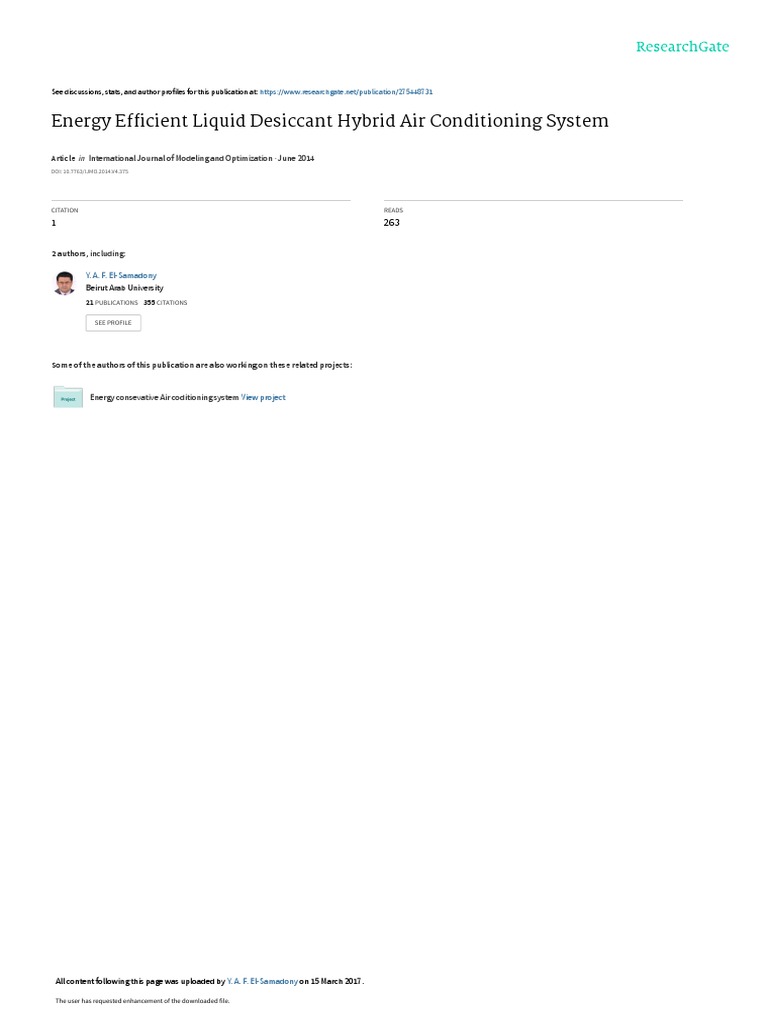
Task: Click the Energy consevative Air conditioning system title
Action: click(164, 397)
